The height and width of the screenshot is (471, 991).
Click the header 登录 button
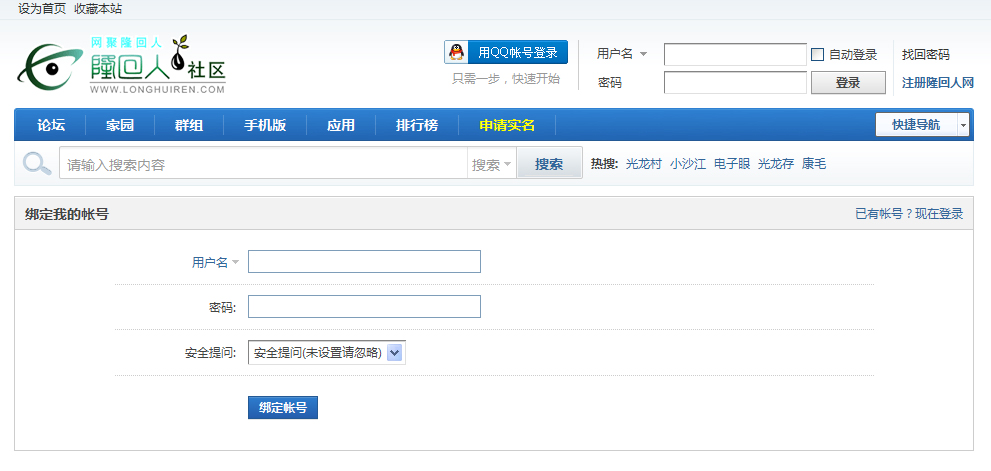pos(848,83)
